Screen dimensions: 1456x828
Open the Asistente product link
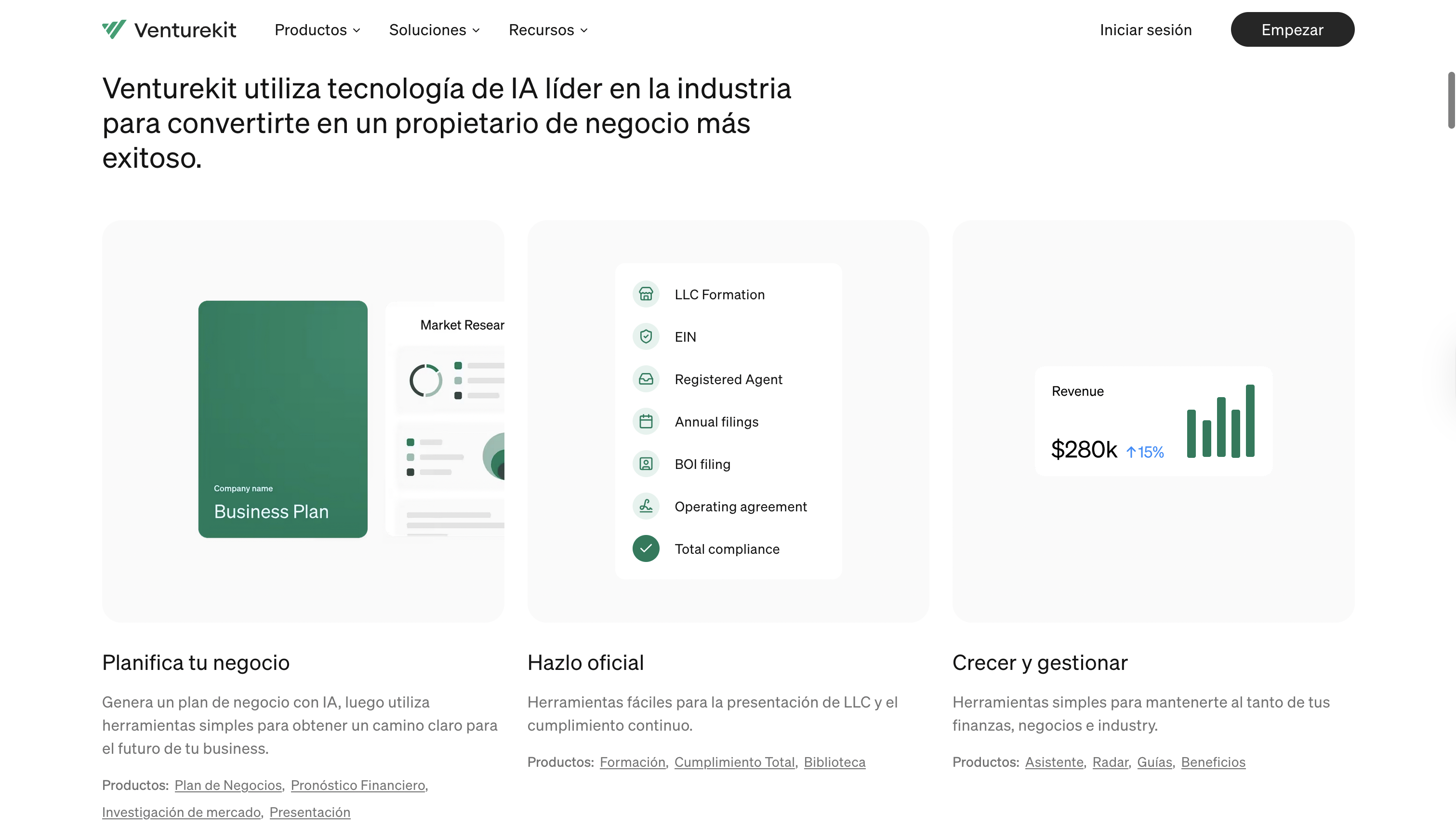(1054, 762)
